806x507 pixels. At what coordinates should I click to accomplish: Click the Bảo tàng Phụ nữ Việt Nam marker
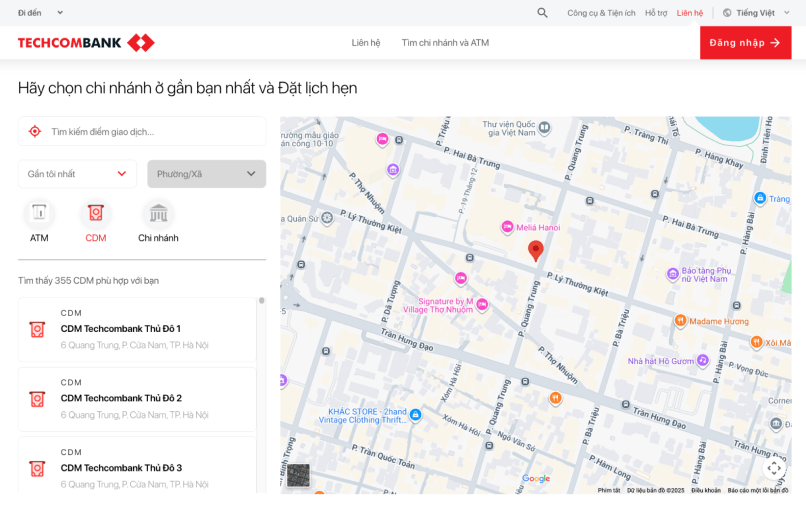point(673,274)
